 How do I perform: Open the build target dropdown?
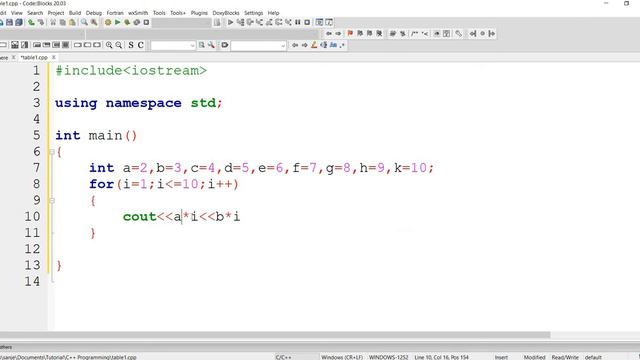(x=182, y=22)
